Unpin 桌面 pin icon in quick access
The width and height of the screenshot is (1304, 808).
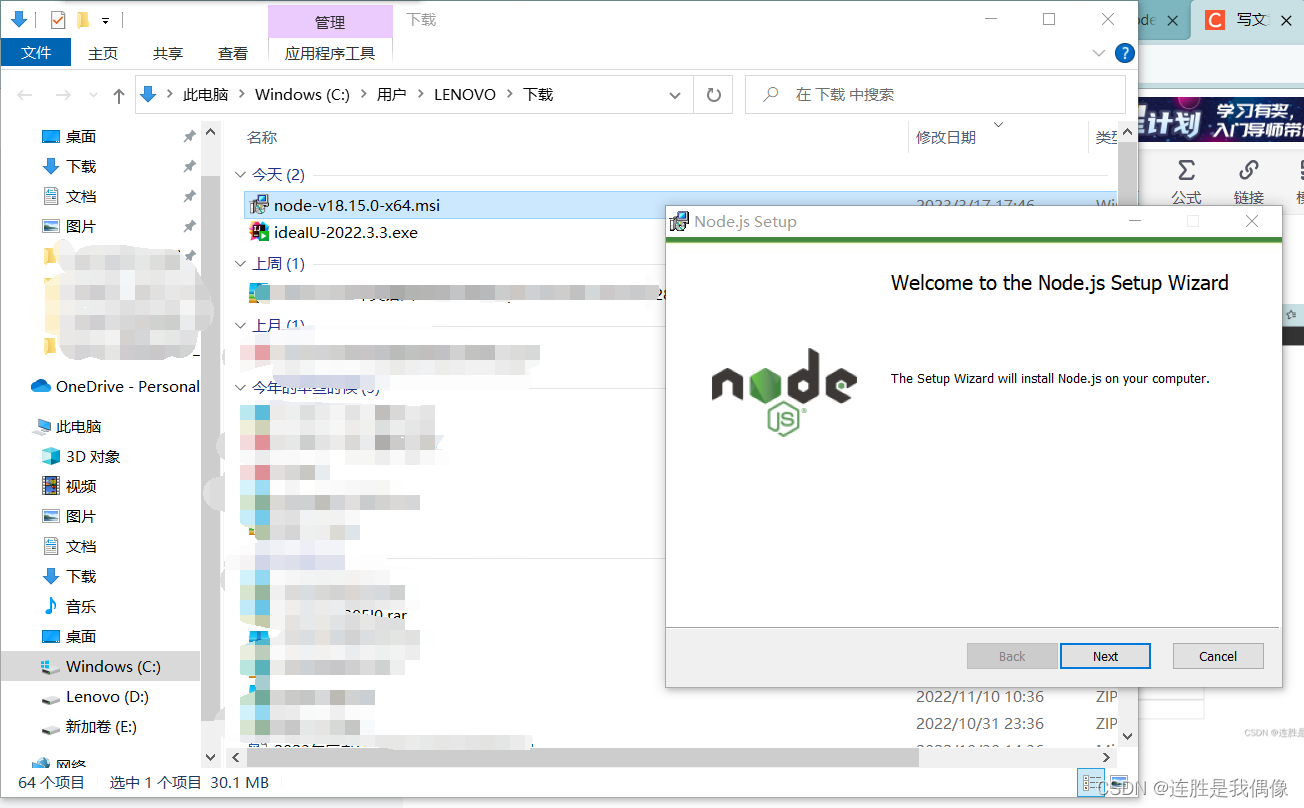[x=189, y=136]
